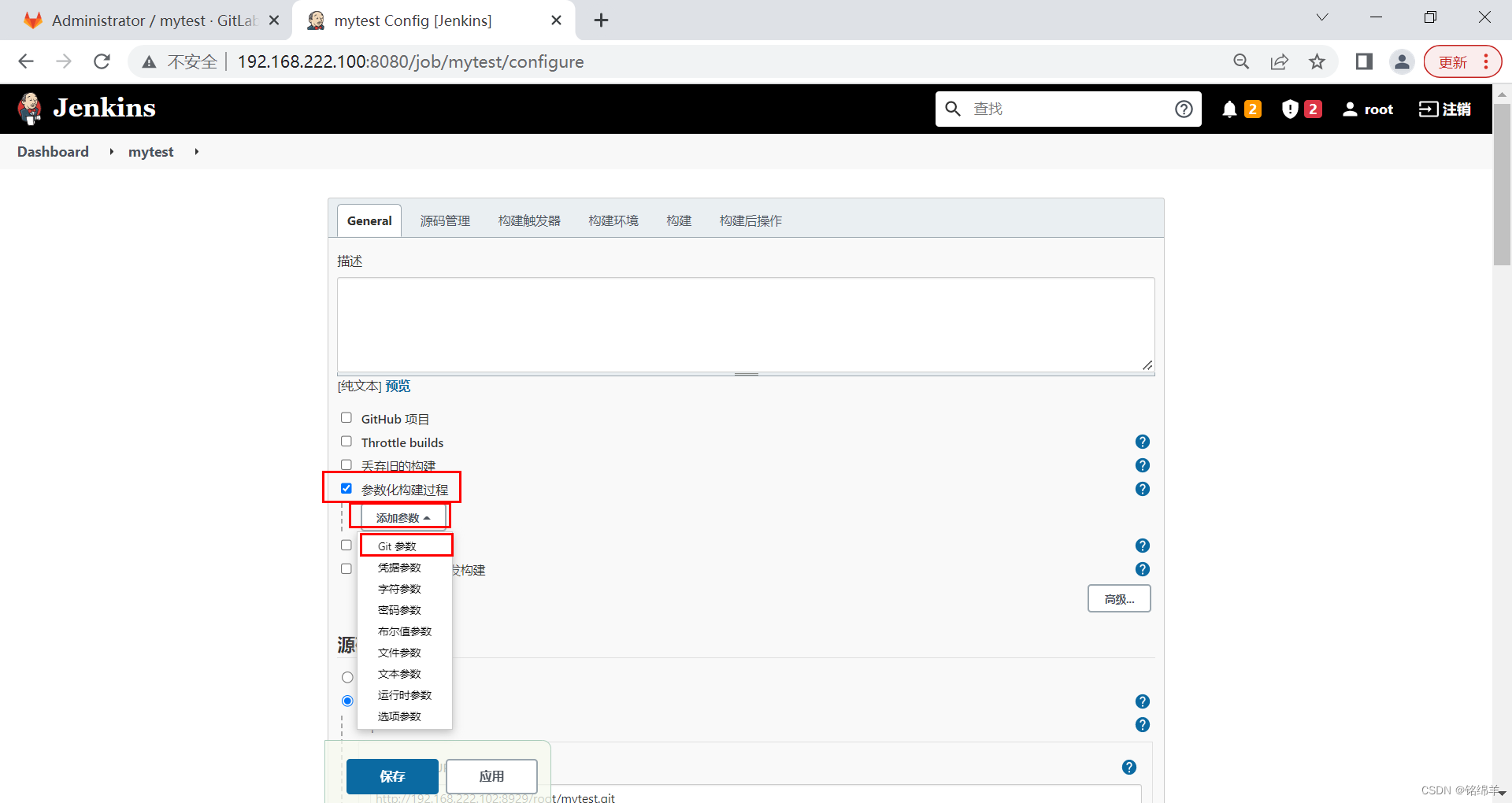The image size is (1512, 803).
Task: Switch to the General tab
Action: [x=369, y=221]
